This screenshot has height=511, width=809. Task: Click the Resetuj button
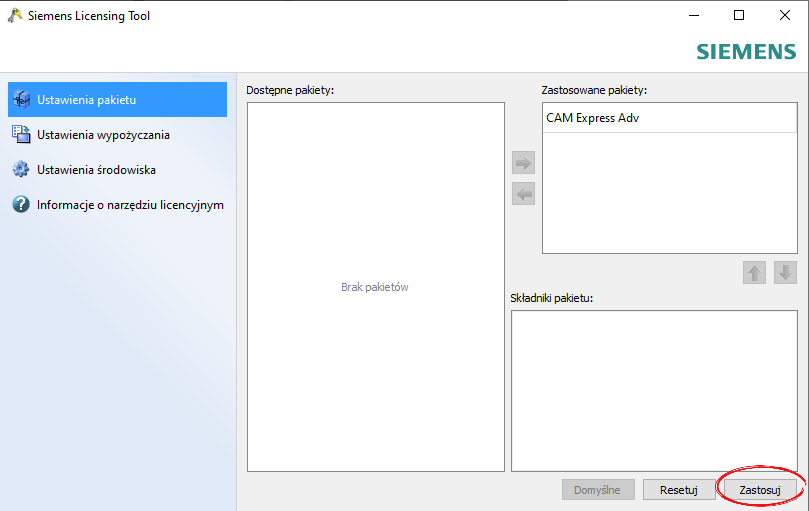coord(678,490)
